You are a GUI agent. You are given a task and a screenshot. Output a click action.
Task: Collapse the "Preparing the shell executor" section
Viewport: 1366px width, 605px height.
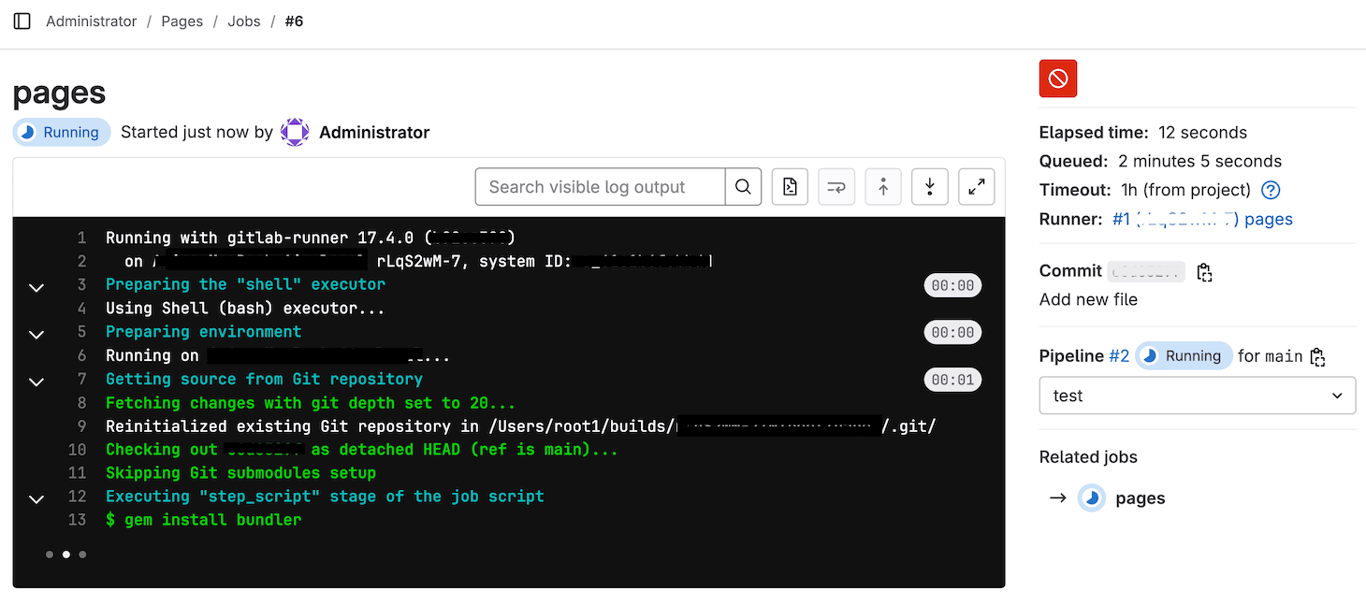pos(36,288)
